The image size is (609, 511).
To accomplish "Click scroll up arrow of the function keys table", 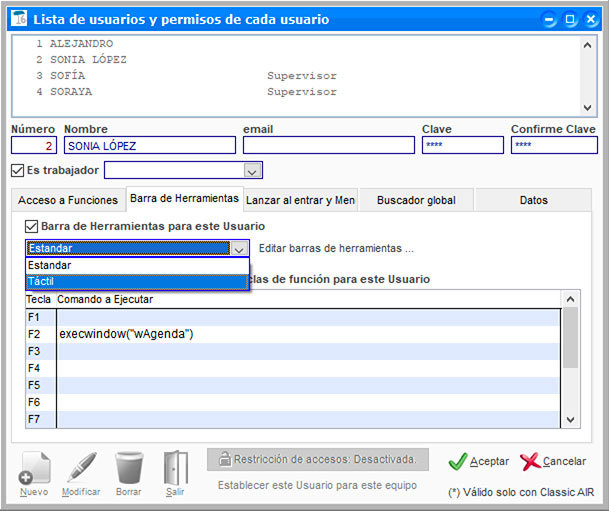I will click(570, 299).
